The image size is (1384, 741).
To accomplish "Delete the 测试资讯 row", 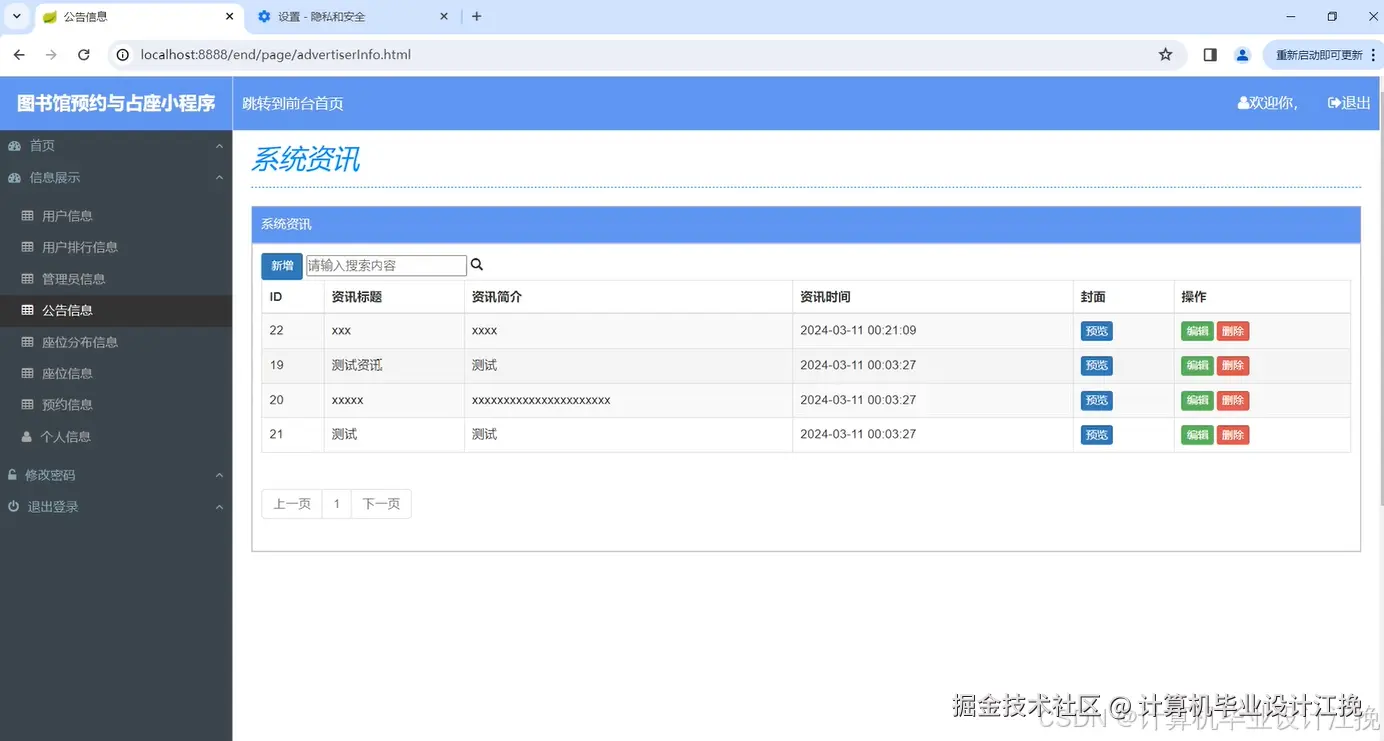I will coord(1233,366).
